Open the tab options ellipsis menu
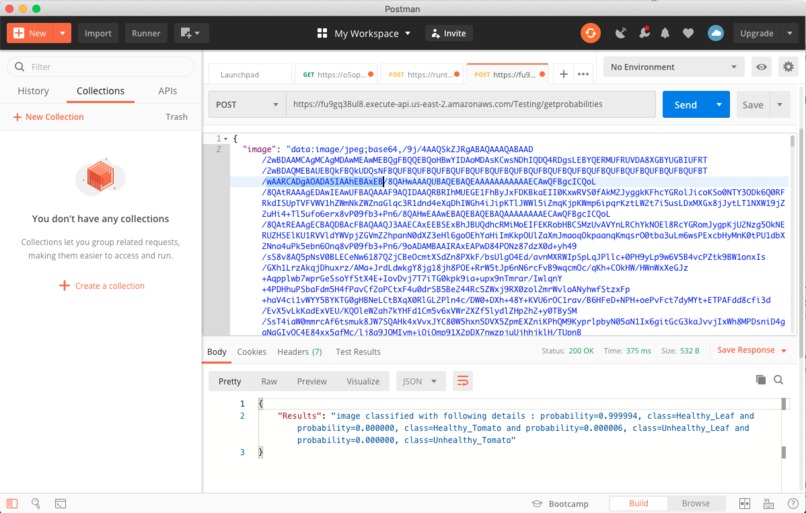Screen dimensions: 806x513 [583, 75]
